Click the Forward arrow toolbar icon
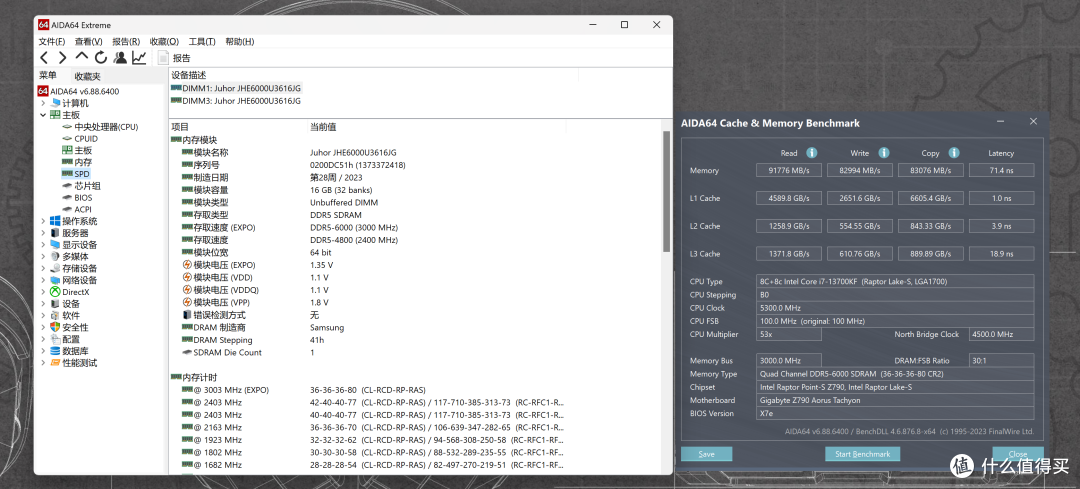 pos(63,58)
